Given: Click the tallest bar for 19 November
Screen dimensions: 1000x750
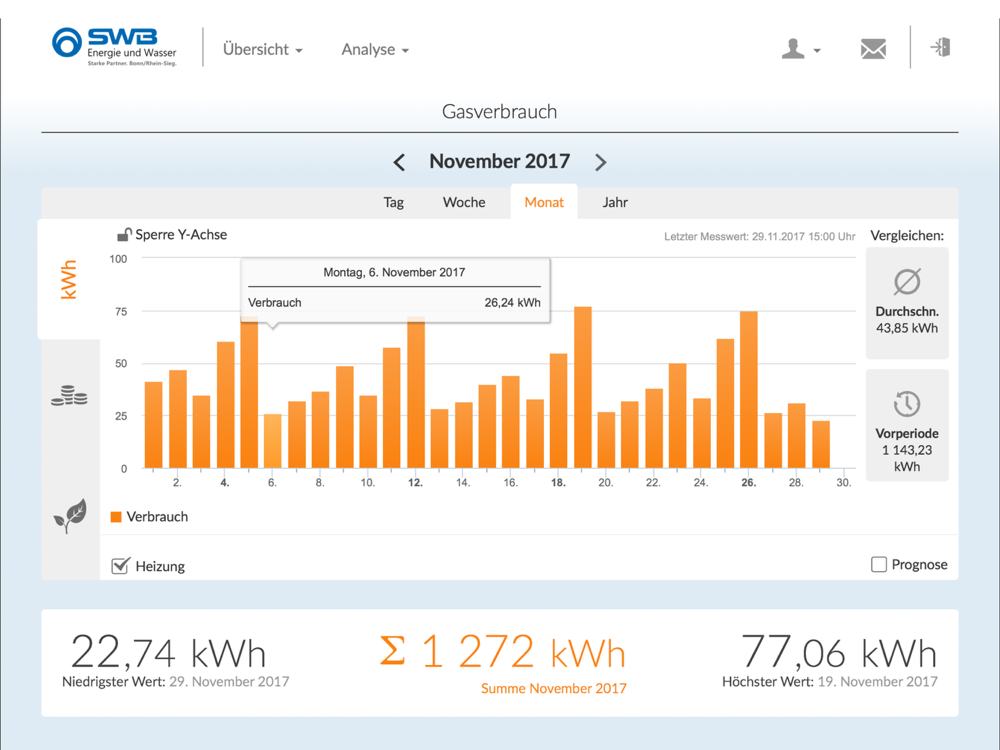Looking at the screenshot, I should 583,390.
